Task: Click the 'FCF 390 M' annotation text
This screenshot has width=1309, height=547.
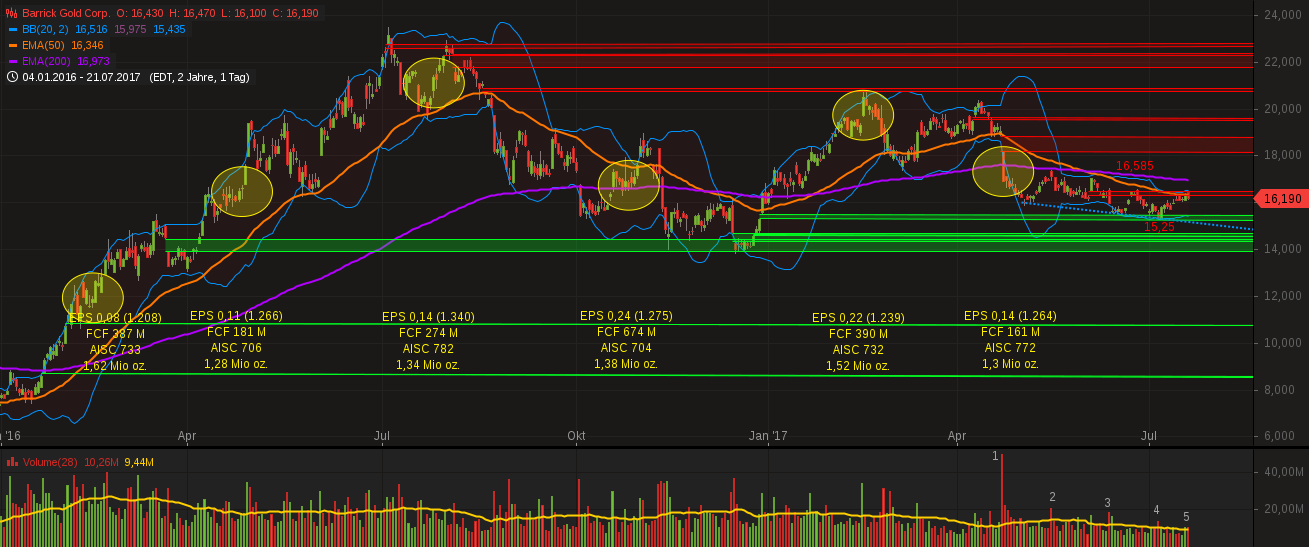Action: pos(858,334)
